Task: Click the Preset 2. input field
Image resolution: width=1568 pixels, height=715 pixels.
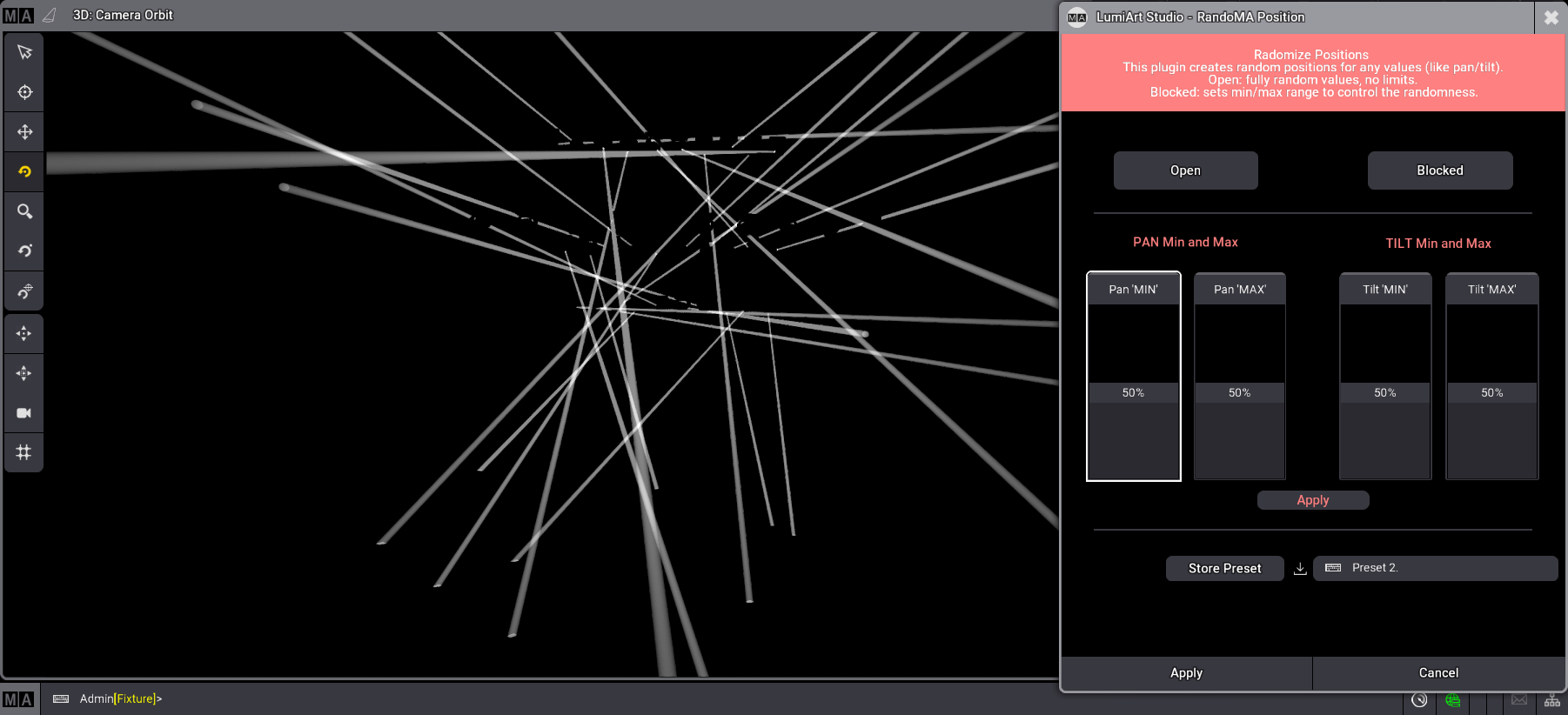Action: [1435, 568]
